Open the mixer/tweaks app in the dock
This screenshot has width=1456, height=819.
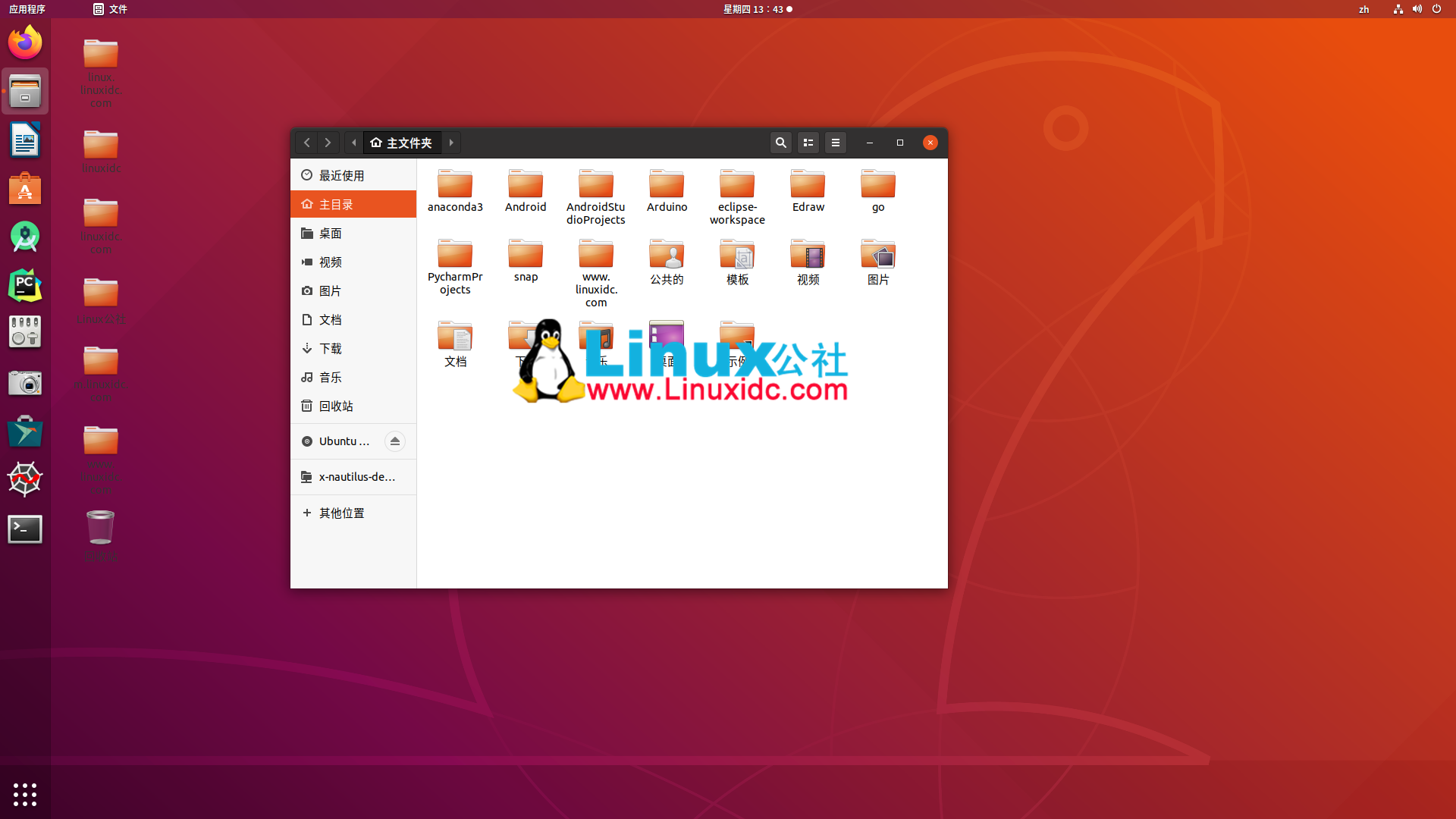[x=25, y=332]
